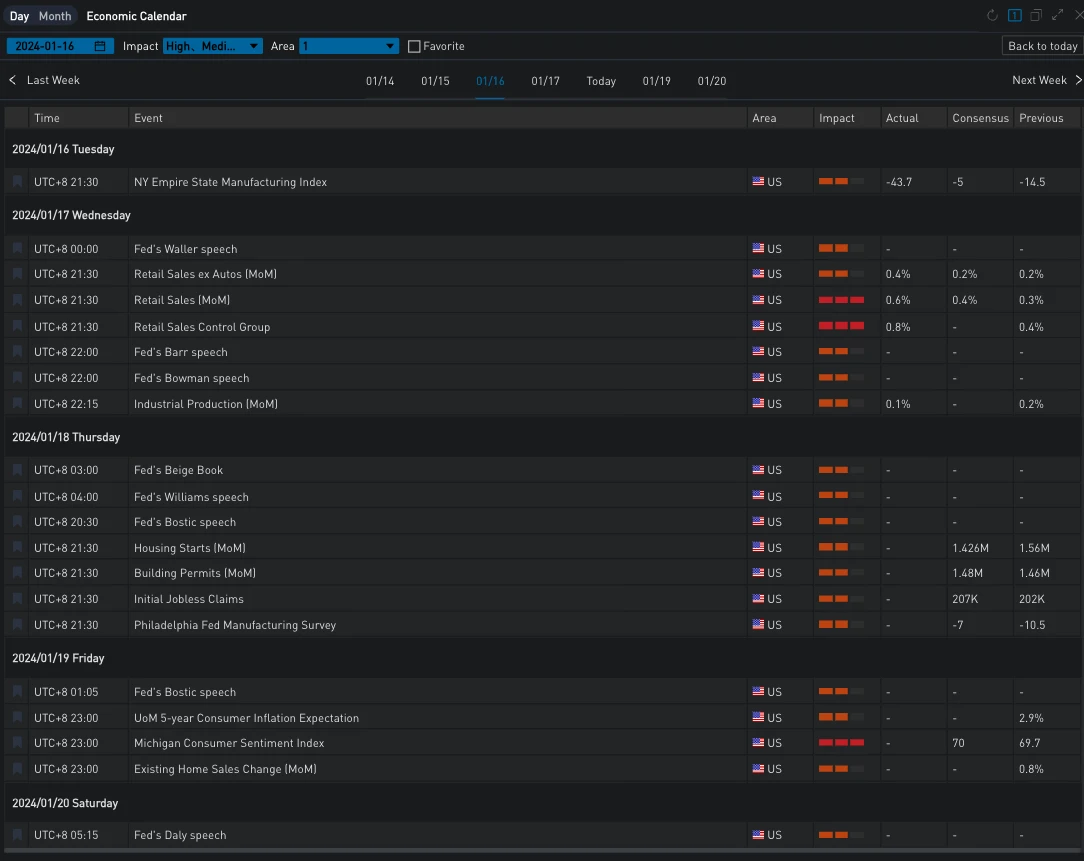Bookmark the Initial Jobless Claims event

click(18, 599)
